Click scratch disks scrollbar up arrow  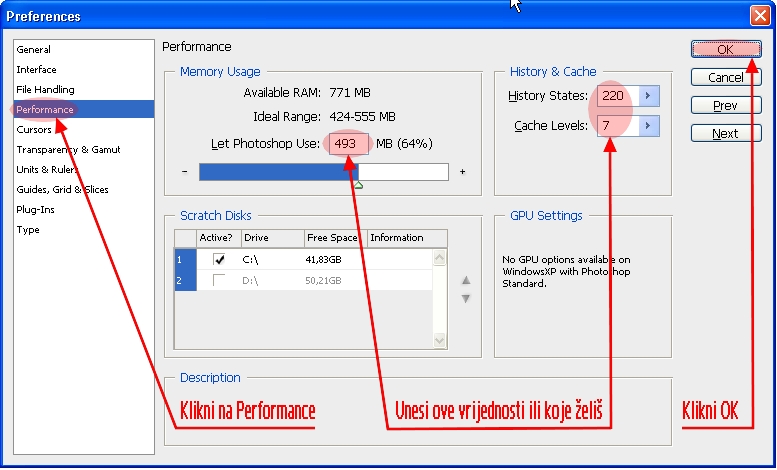(x=440, y=257)
